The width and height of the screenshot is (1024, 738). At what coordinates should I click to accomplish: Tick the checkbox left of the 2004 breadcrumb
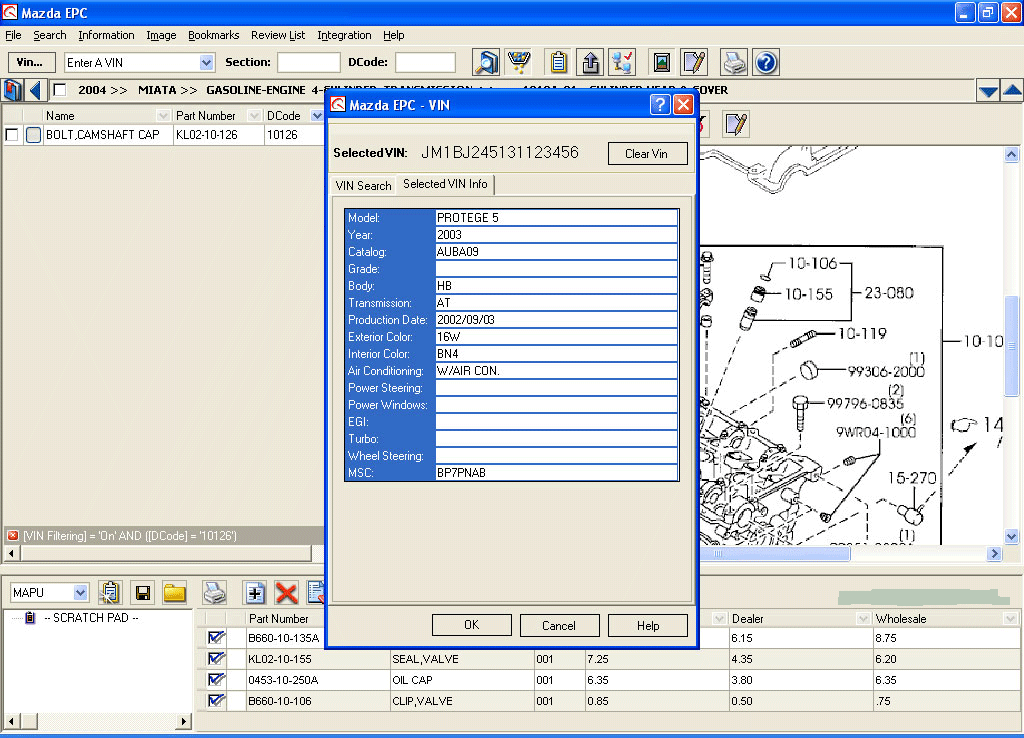click(59, 90)
